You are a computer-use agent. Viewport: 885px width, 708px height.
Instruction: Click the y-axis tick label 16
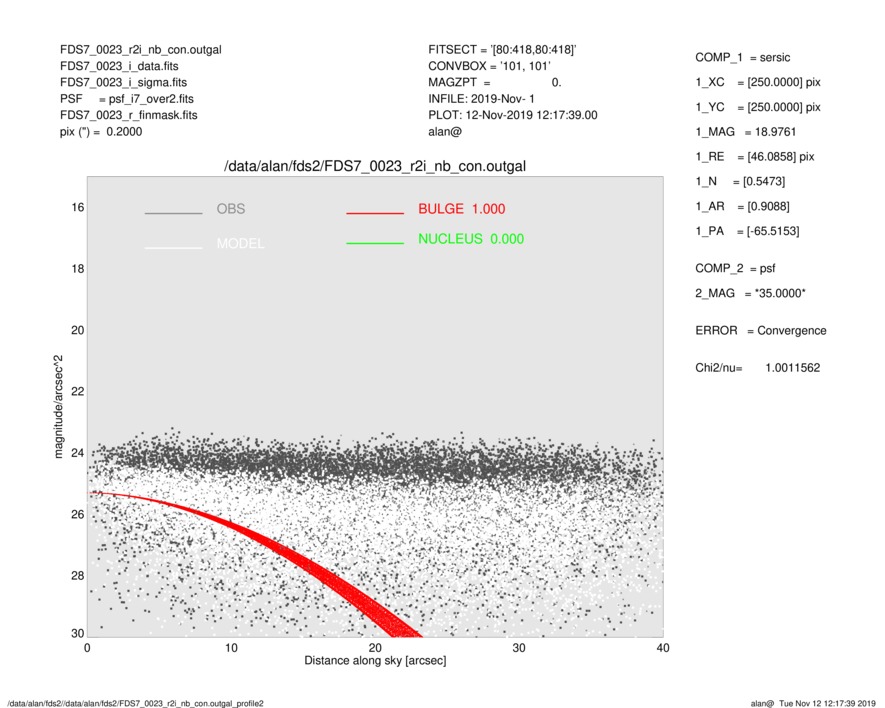click(x=77, y=208)
